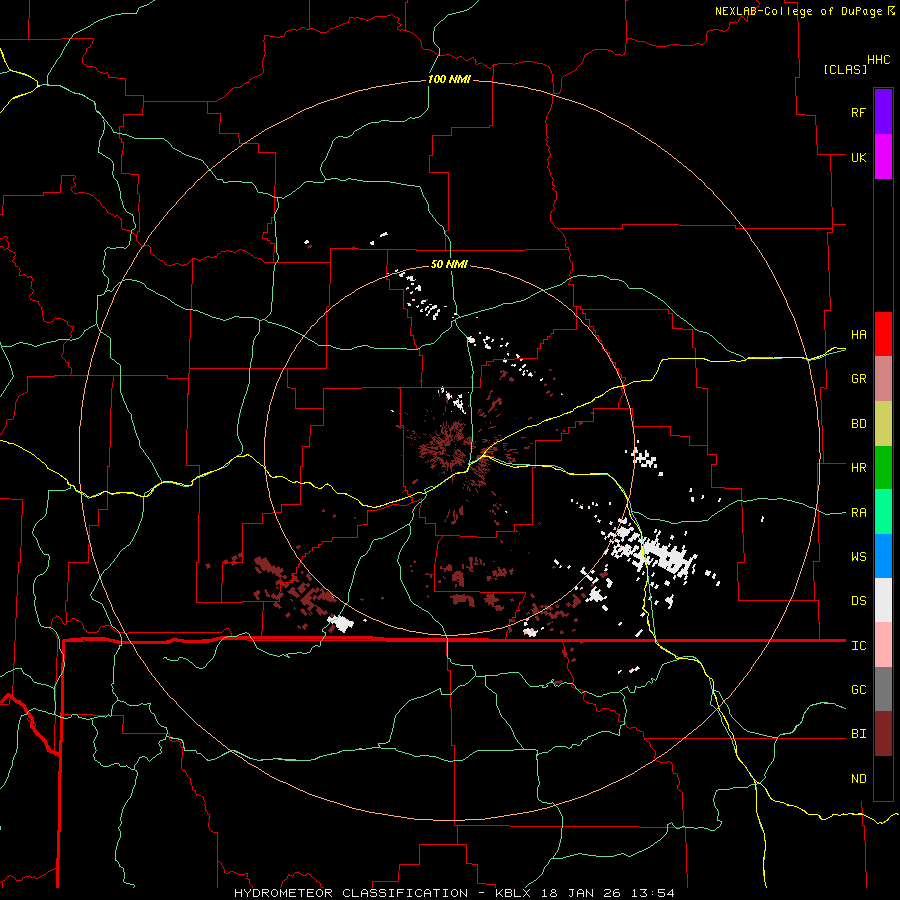Viewport: 900px width, 900px height.
Task: Click the NEXLAB-College of DuPage credit text
Action: [798, 11]
